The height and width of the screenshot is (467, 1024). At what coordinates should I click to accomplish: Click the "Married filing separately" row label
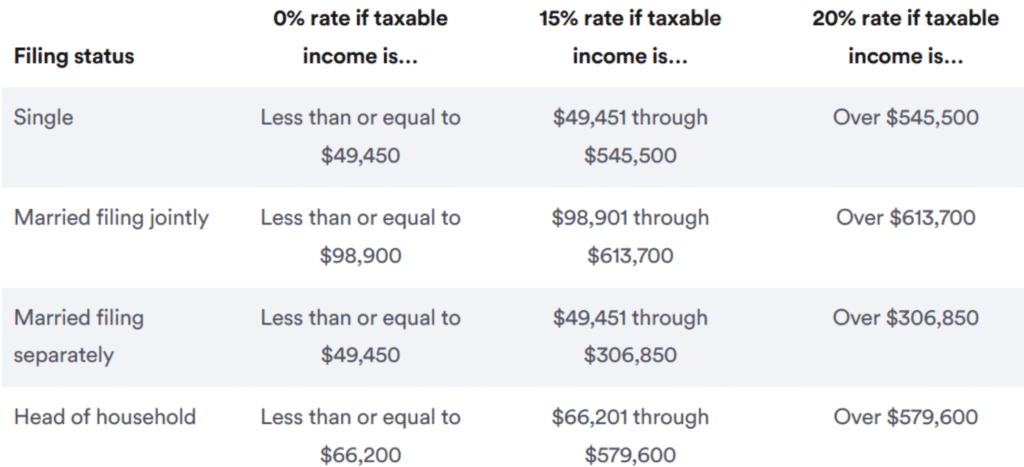click(x=79, y=336)
